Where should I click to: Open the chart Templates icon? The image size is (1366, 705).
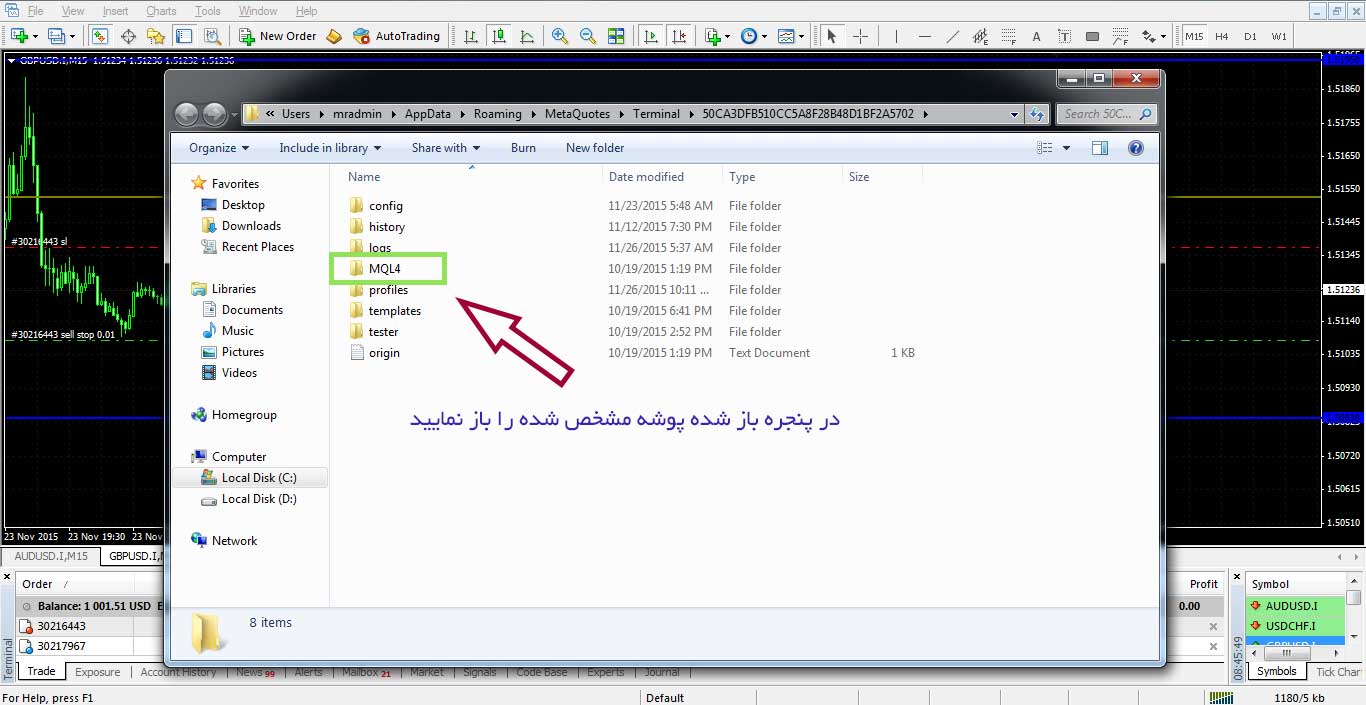[x=786, y=36]
